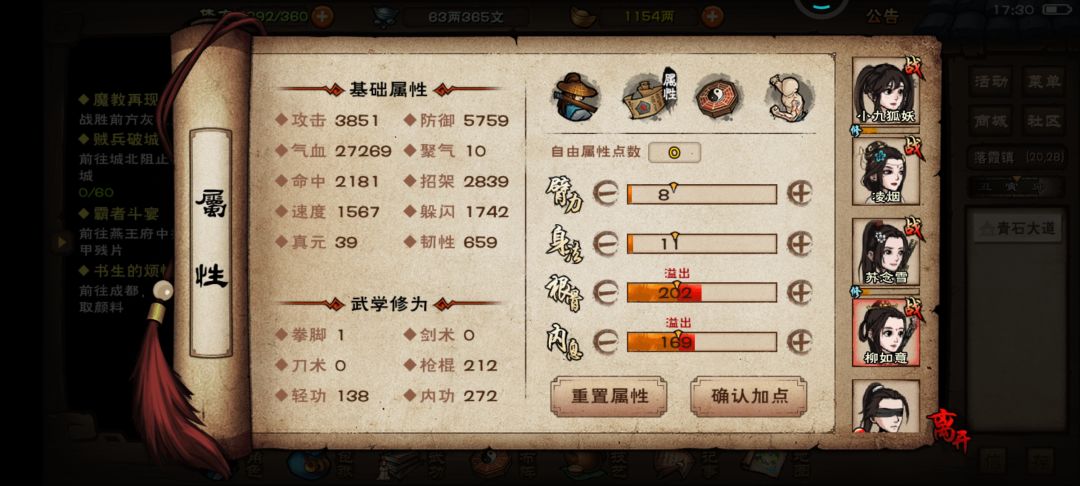Viewport: 1080px width, 486px height.
Task: Select 小九狐妖 character portrait
Action: click(x=886, y=92)
